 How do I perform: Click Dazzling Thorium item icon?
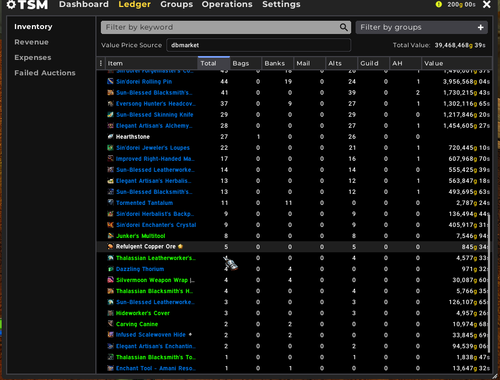click(110, 269)
